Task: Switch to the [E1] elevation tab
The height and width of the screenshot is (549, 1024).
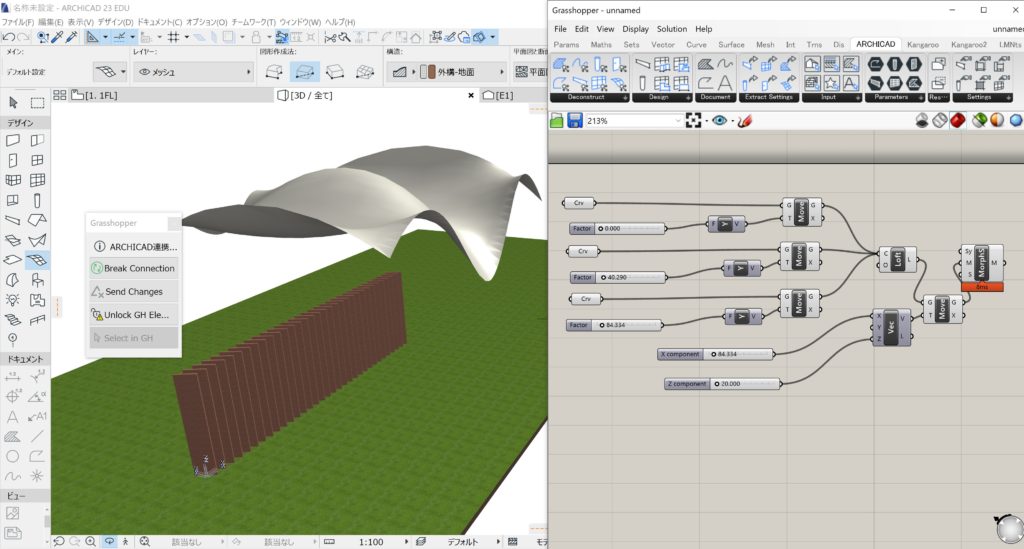Action: point(498,95)
